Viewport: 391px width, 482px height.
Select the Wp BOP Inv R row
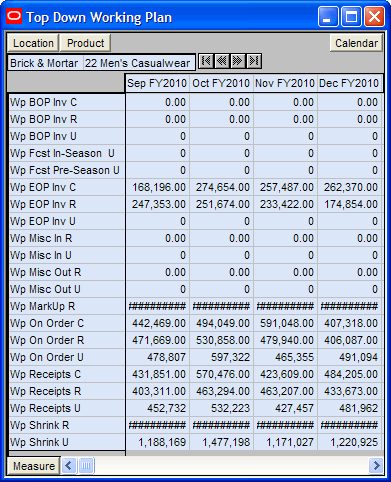[67, 119]
